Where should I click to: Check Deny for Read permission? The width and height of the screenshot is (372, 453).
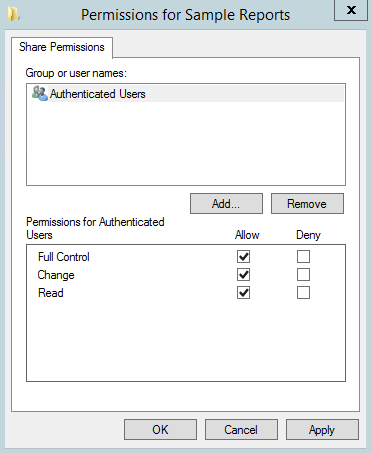point(303,293)
